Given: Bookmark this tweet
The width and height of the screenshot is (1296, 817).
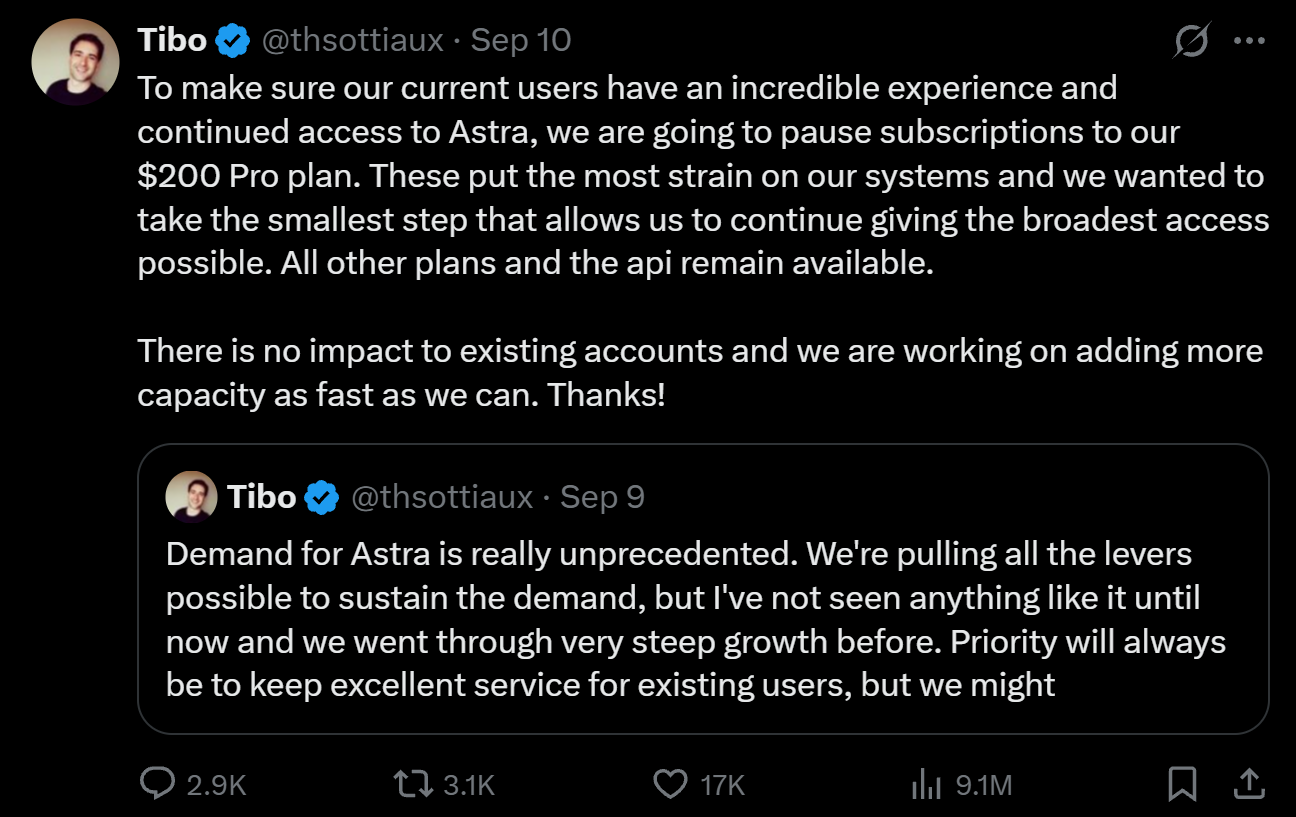Looking at the screenshot, I should (1183, 784).
